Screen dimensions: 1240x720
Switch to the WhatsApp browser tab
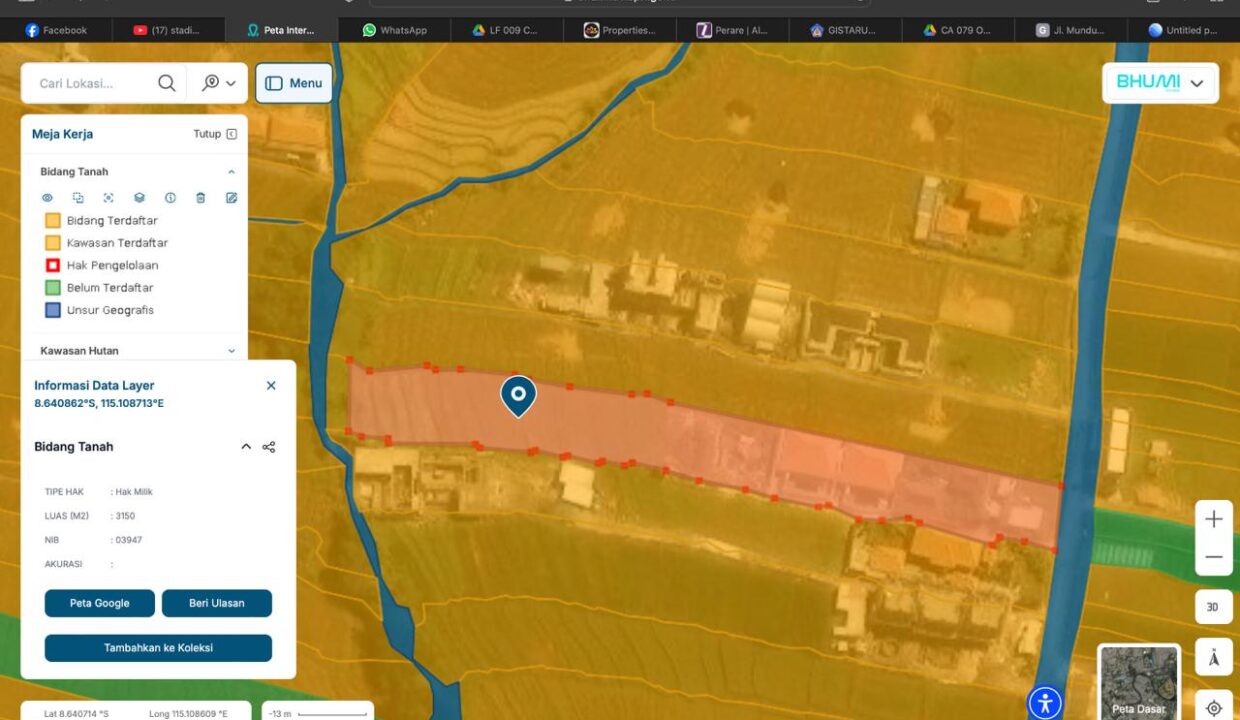(395, 30)
